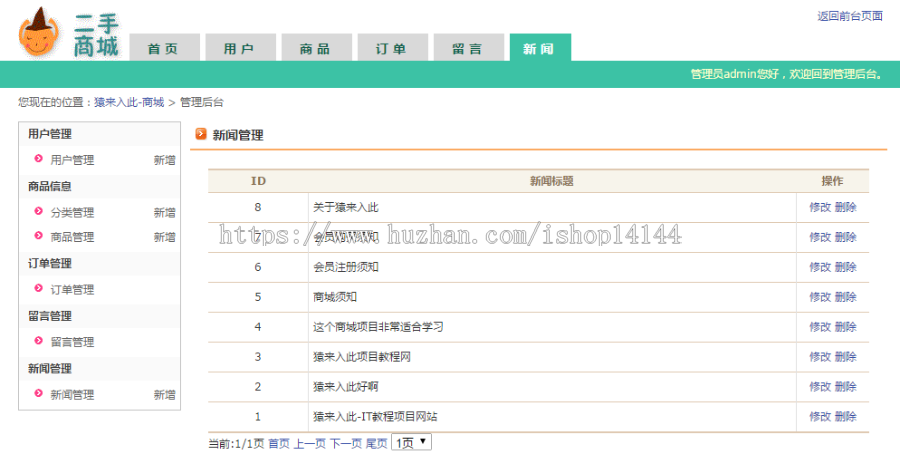Open the 用户 navigation tab
This screenshot has width=900, height=464.
coord(240,48)
